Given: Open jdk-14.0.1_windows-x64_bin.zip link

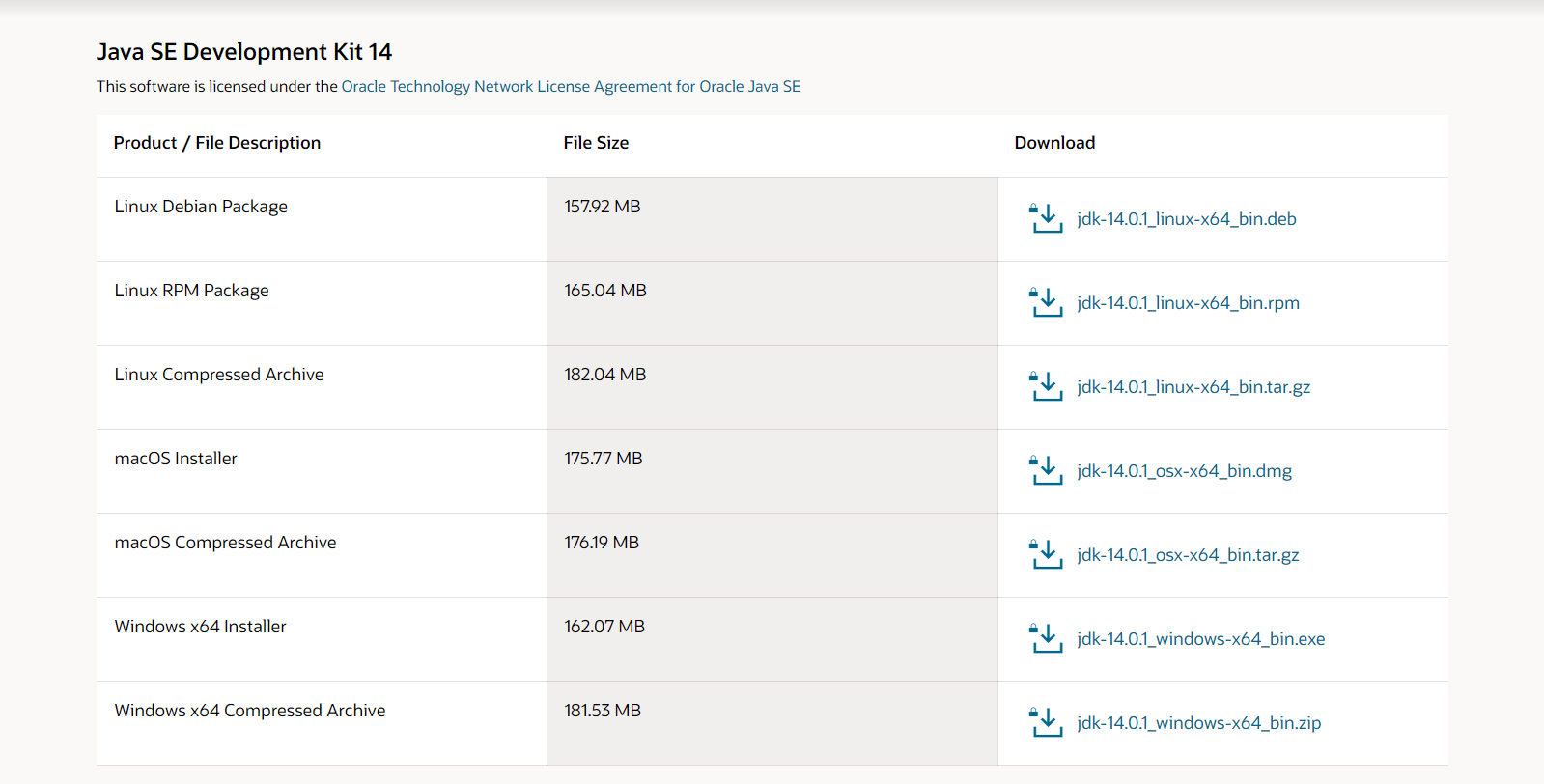Looking at the screenshot, I should point(1199,723).
